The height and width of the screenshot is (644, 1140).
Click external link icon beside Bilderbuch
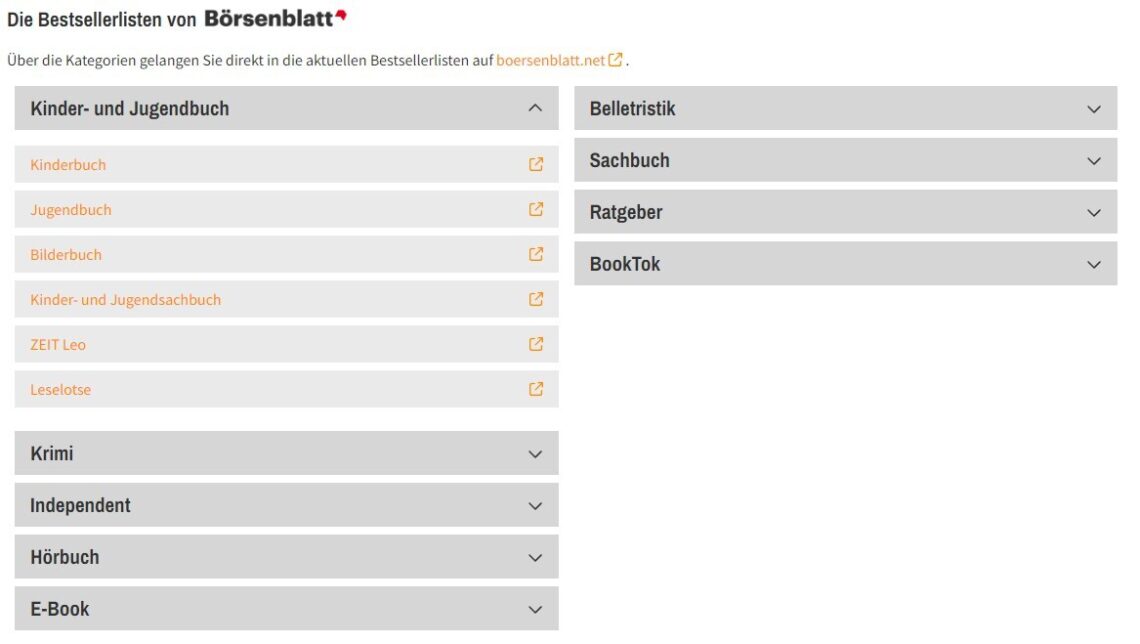tap(536, 255)
